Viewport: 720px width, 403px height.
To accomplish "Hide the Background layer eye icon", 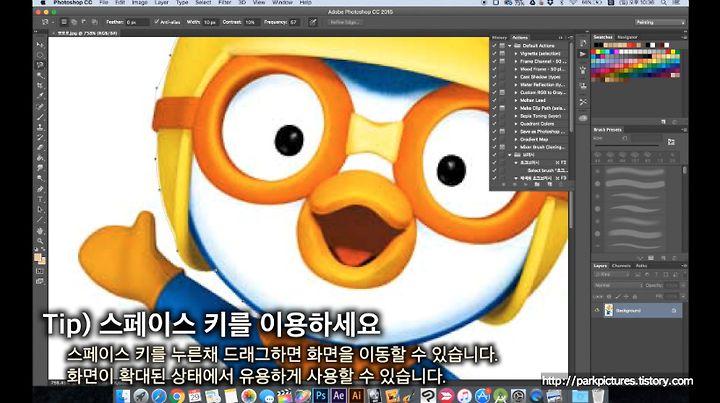I will tap(597, 310).
